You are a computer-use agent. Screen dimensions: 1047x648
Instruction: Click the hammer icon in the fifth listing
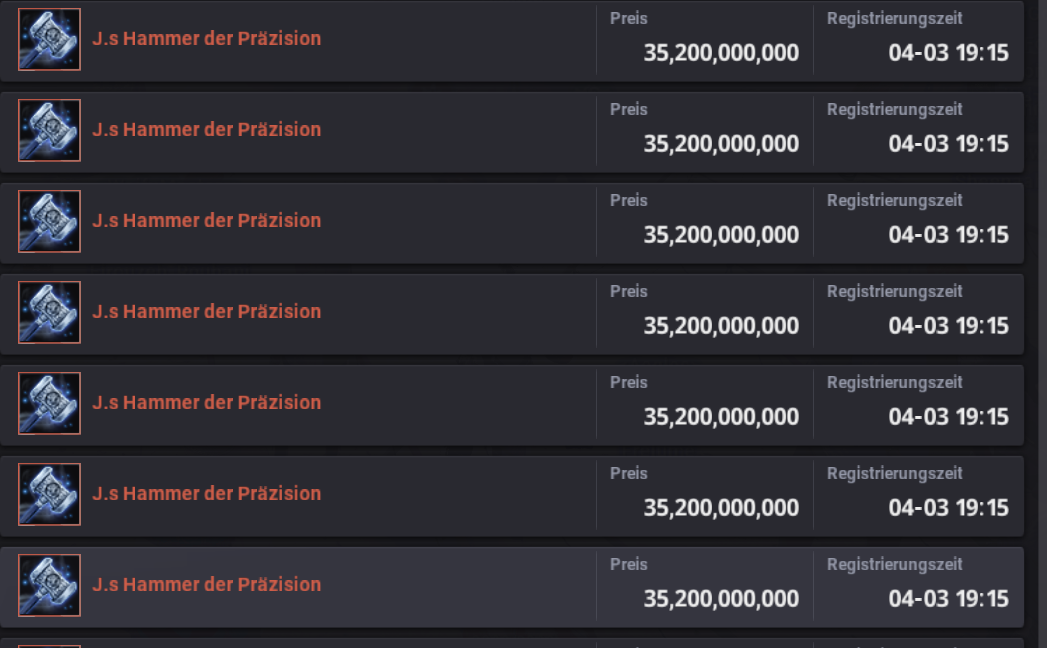click(x=49, y=403)
